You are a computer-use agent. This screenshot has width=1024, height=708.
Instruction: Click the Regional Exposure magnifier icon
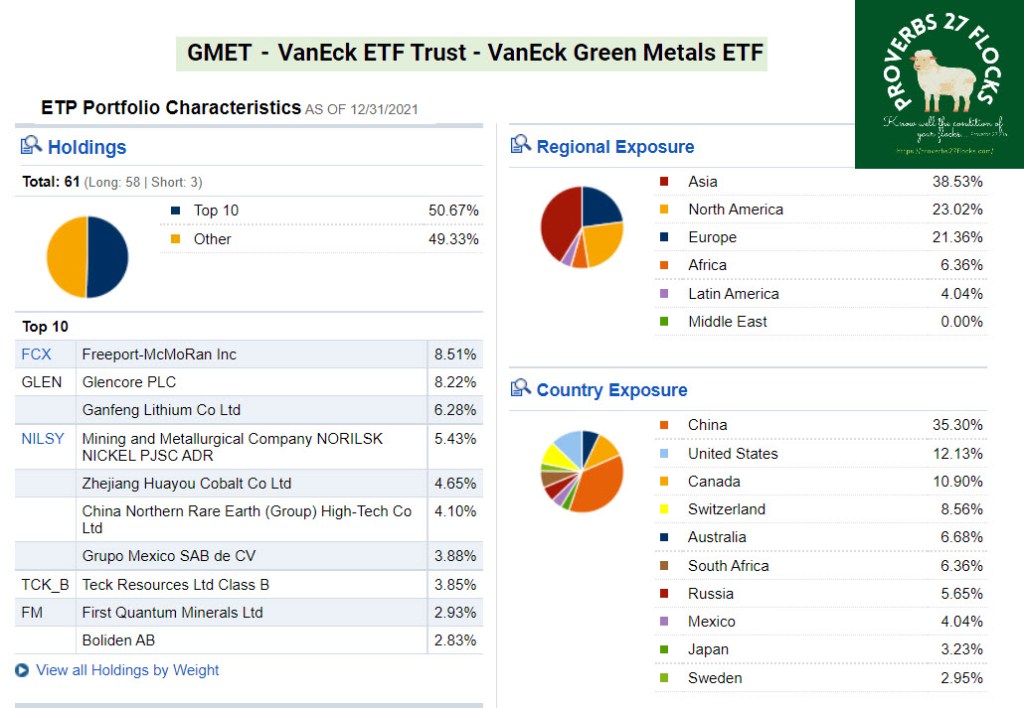(520, 145)
